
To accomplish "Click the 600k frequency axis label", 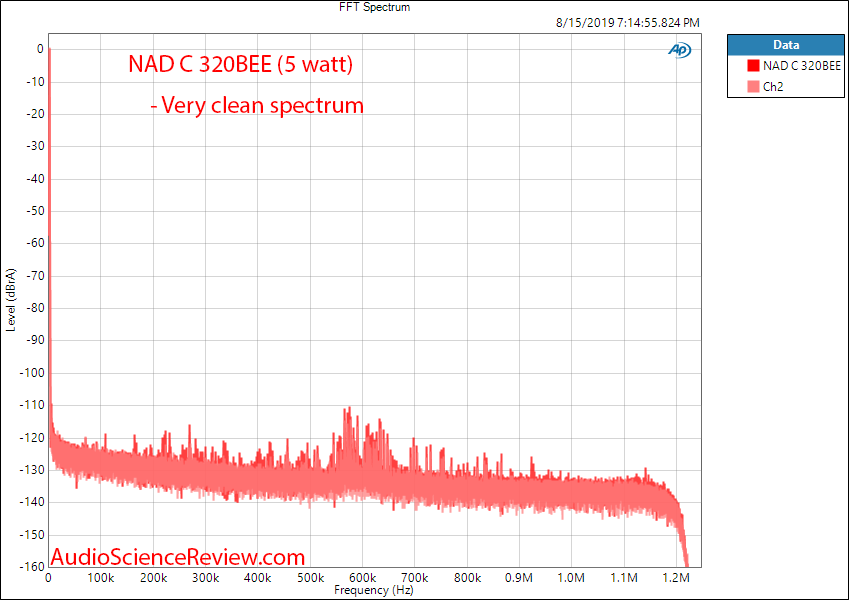I will 363,578.
